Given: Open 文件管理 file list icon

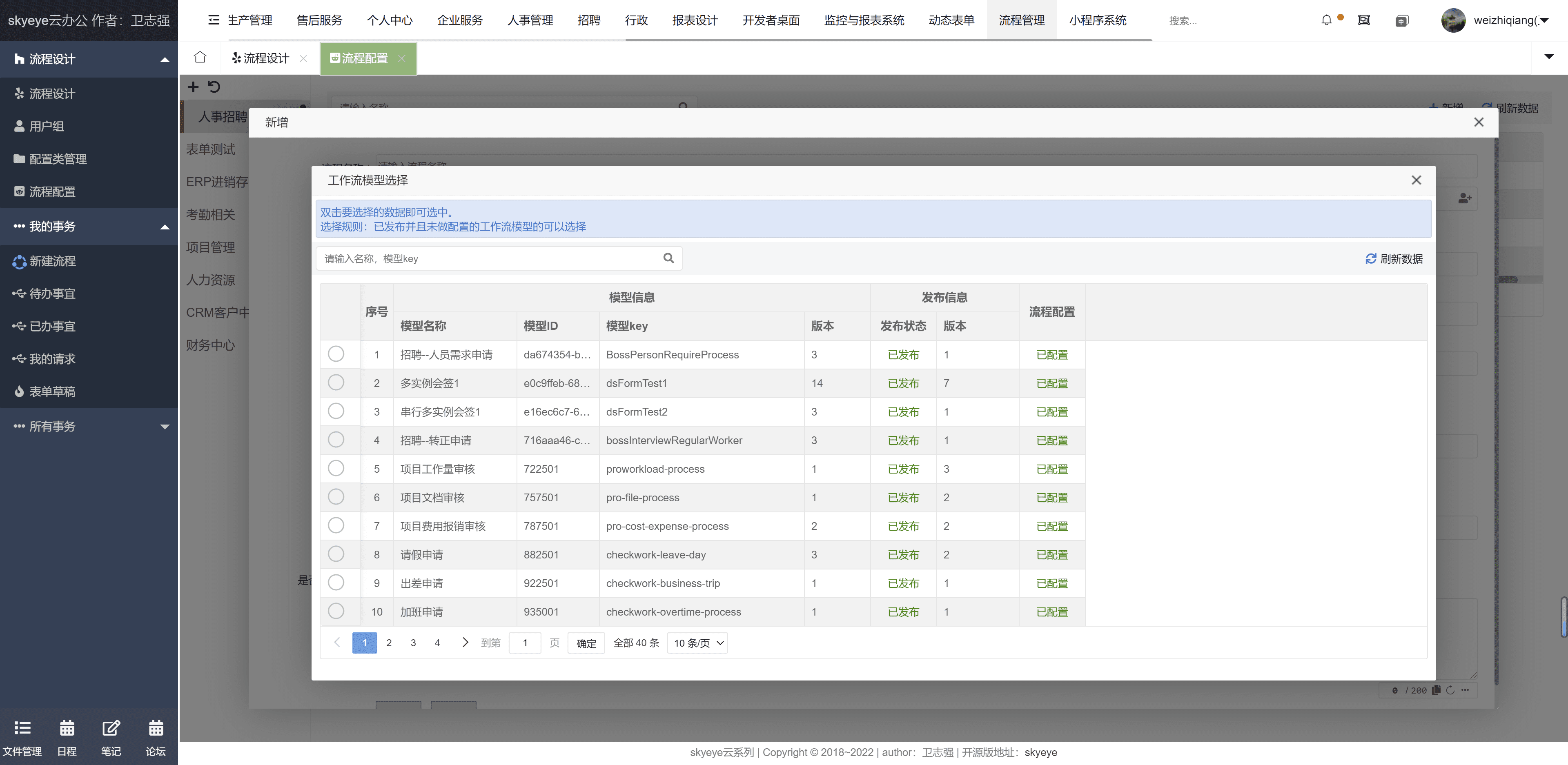Looking at the screenshot, I should tap(22, 728).
